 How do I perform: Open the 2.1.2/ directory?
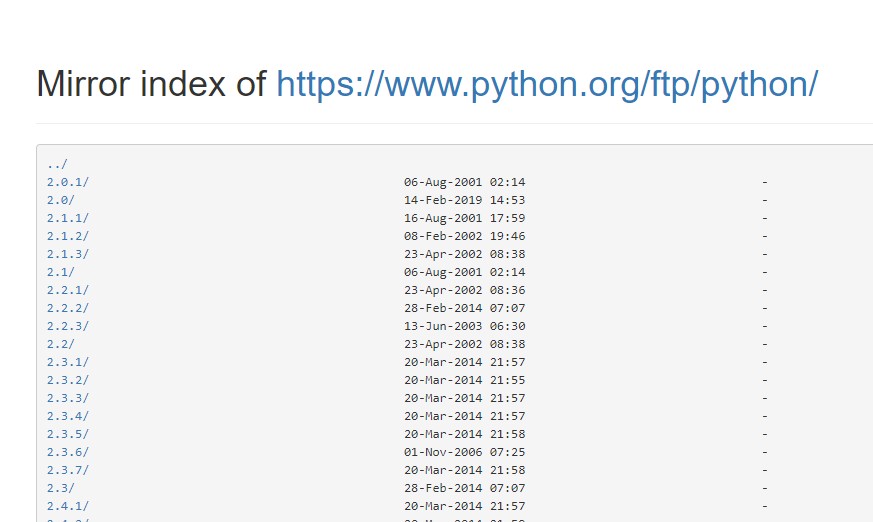tap(68, 236)
